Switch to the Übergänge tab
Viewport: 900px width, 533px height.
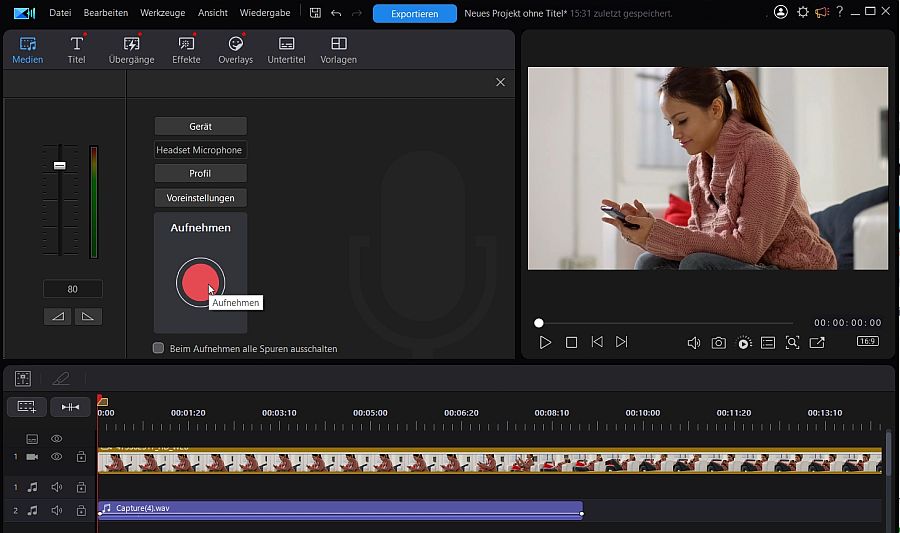(x=131, y=50)
